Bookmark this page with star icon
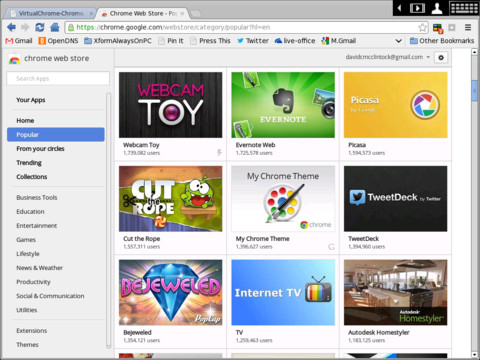Screen dimensions: 480x360 tap(422, 27)
